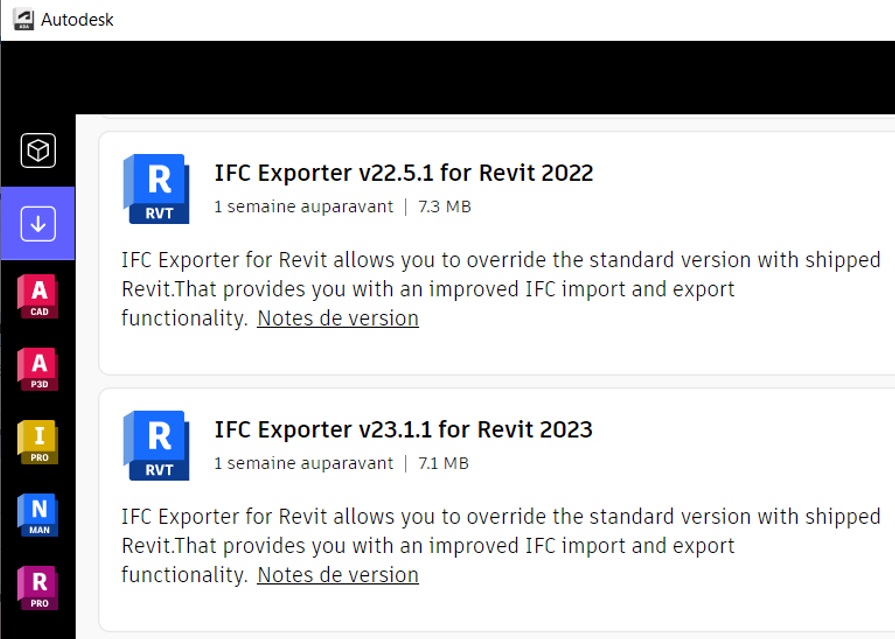Open Notes de version for IFC Exporter v23.1.1
Viewport: 895px width, 639px height.
[338, 575]
